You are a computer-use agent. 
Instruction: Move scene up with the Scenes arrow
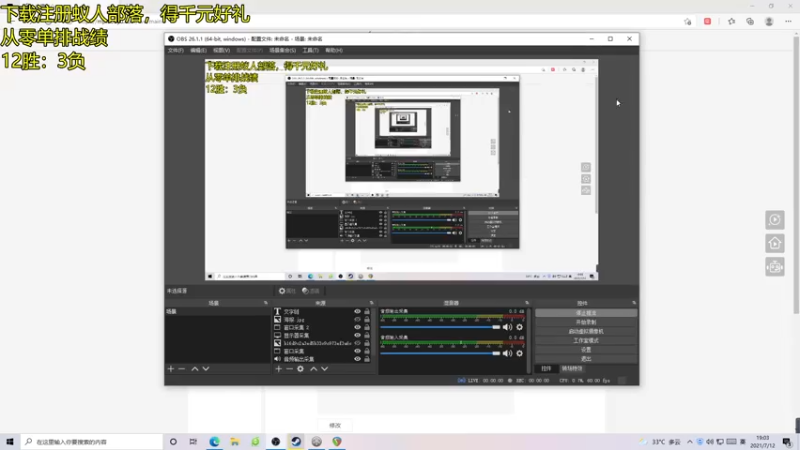(195, 369)
